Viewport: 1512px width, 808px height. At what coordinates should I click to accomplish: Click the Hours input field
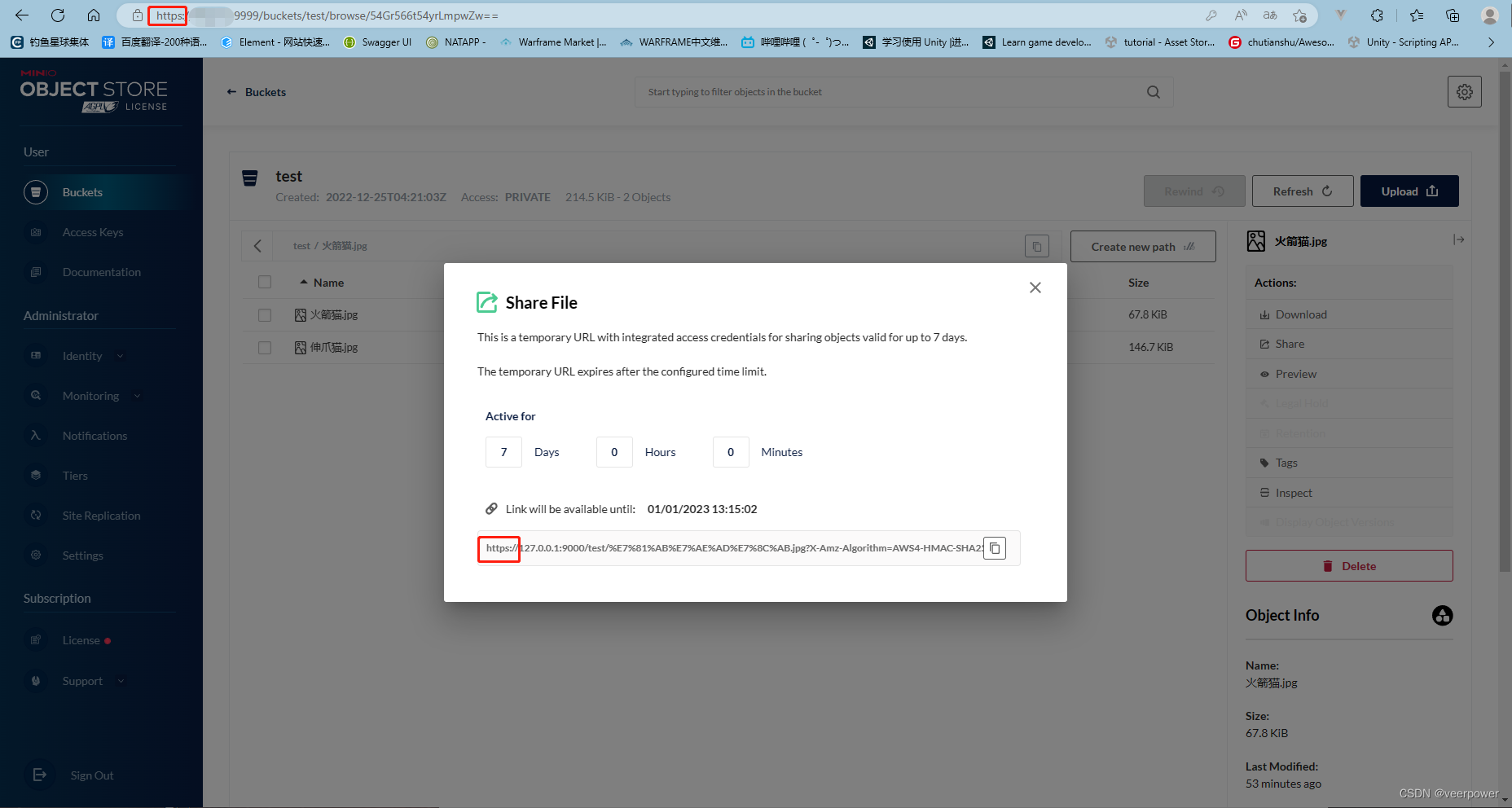(x=614, y=452)
